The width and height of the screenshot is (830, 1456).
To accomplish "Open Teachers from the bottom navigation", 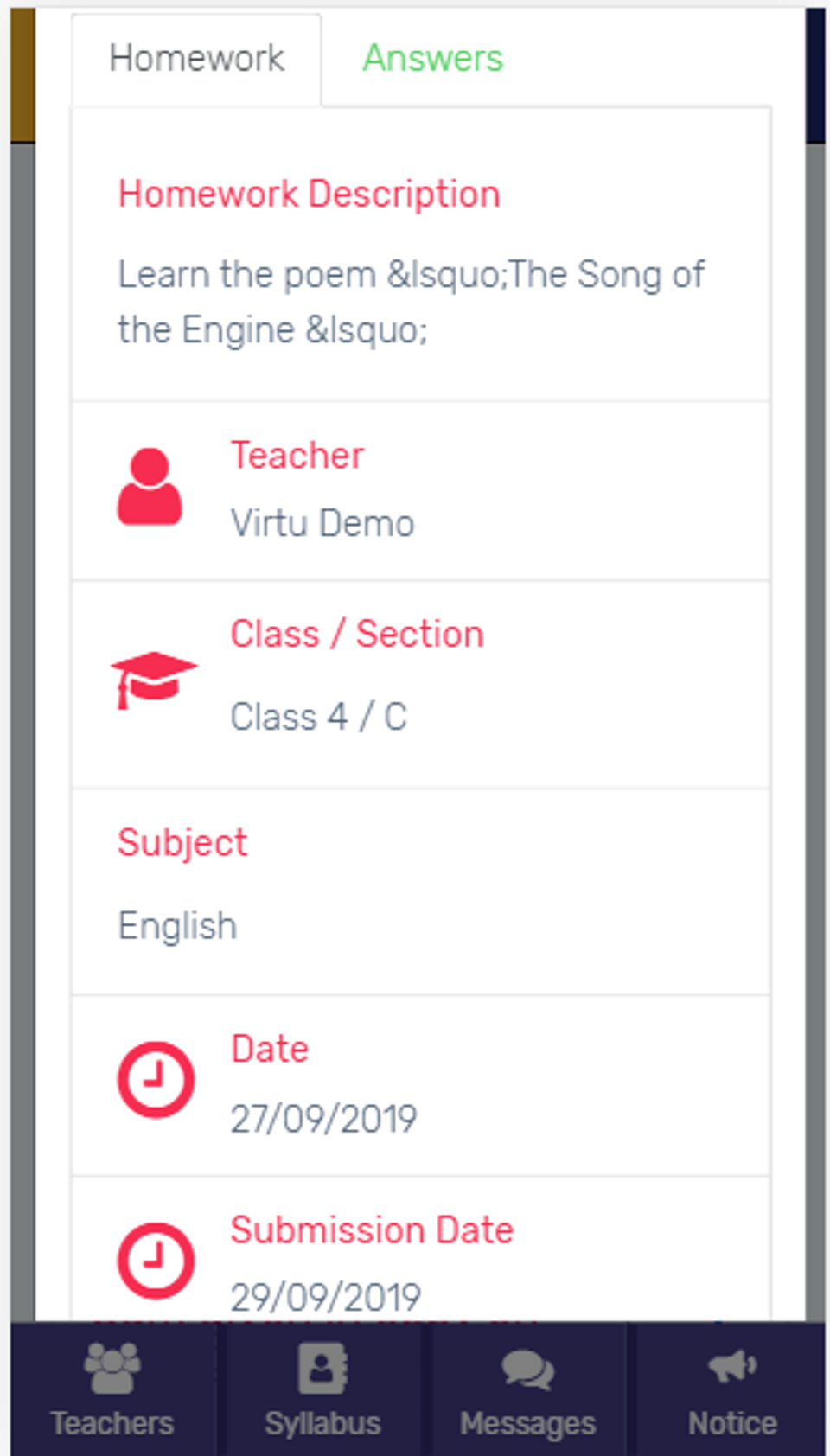I will tap(112, 1389).
